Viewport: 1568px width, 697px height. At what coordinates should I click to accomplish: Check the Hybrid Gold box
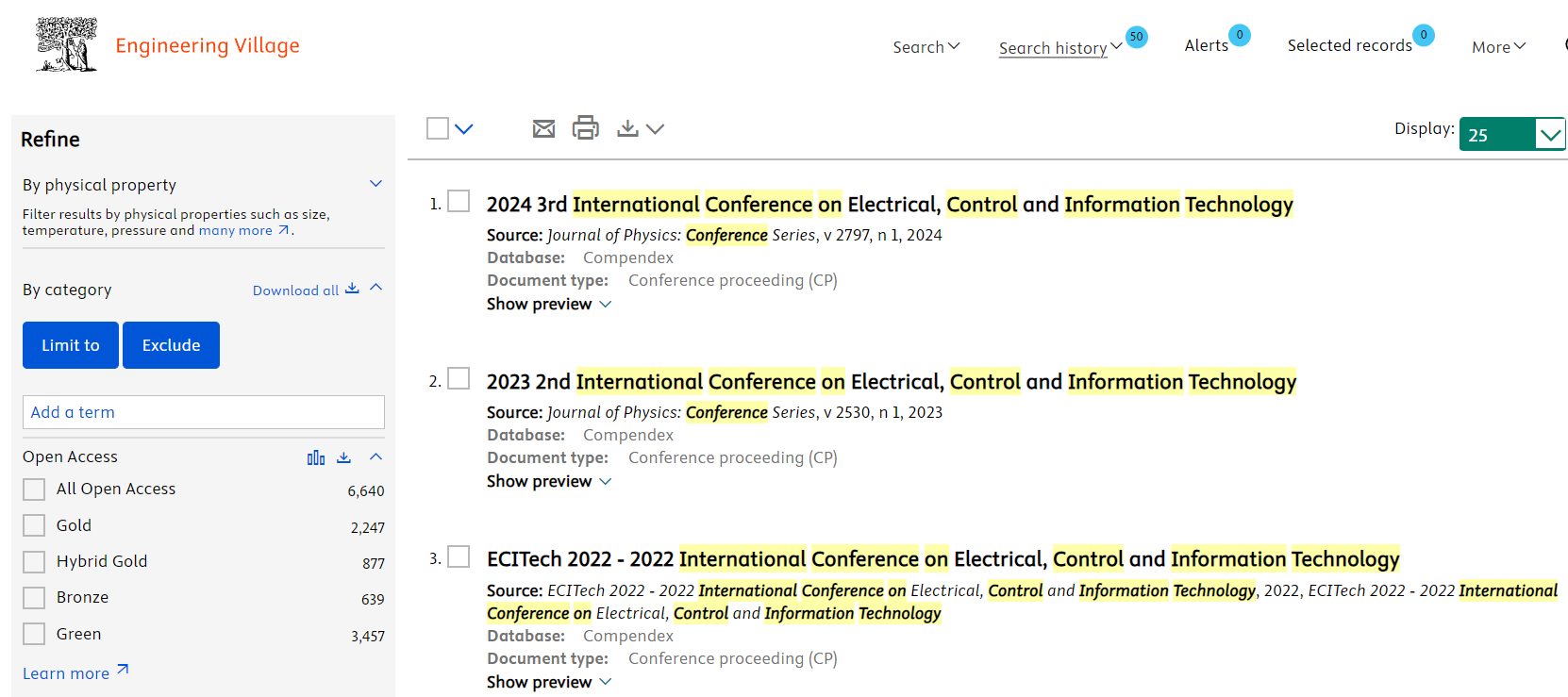(x=34, y=561)
